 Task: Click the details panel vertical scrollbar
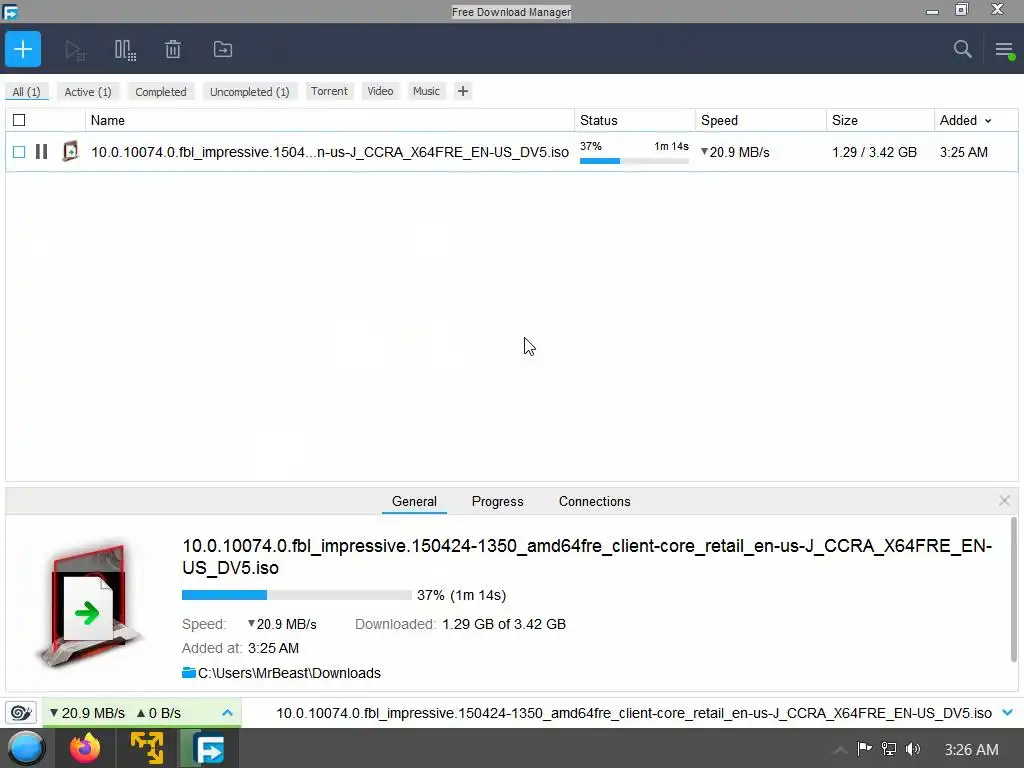pos(1014,588)
